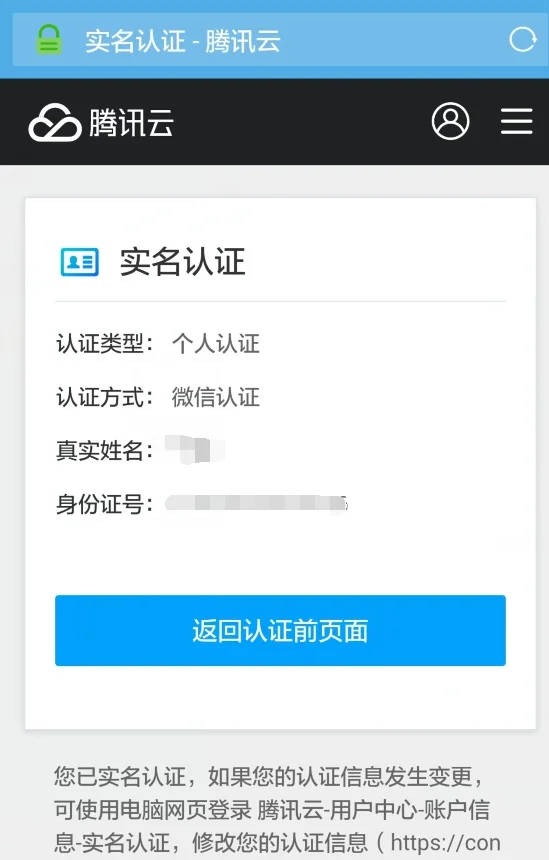Select the 个人认证 value text
The image size is (549, 860).
click(x=216, y=344)
